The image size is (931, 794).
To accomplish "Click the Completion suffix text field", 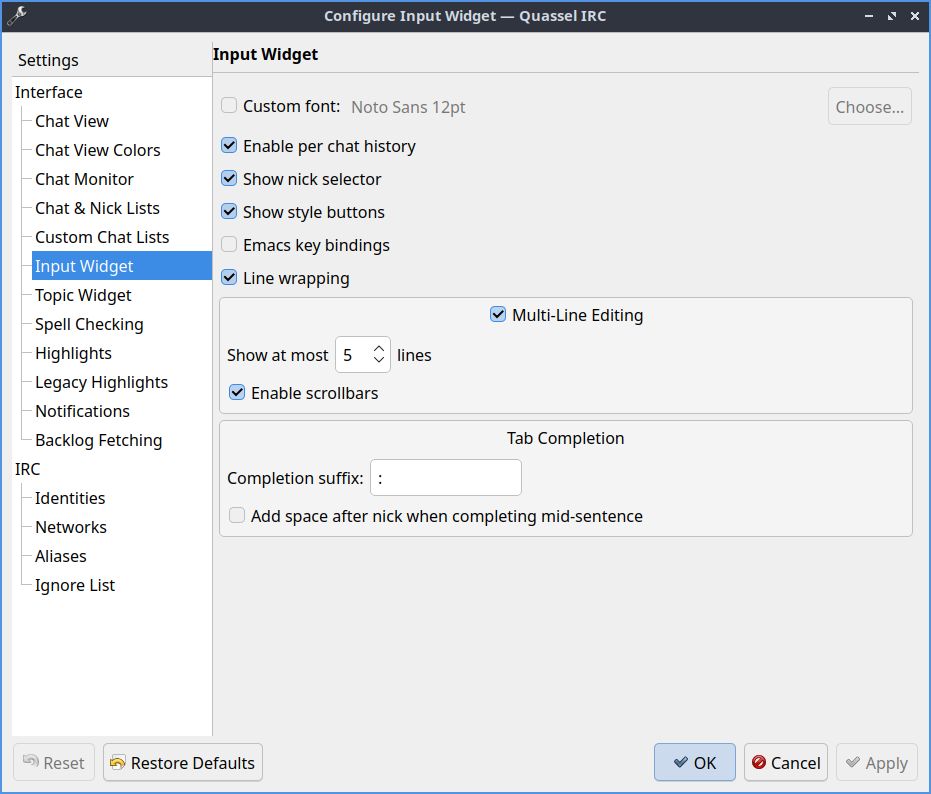I will [445, 478].
